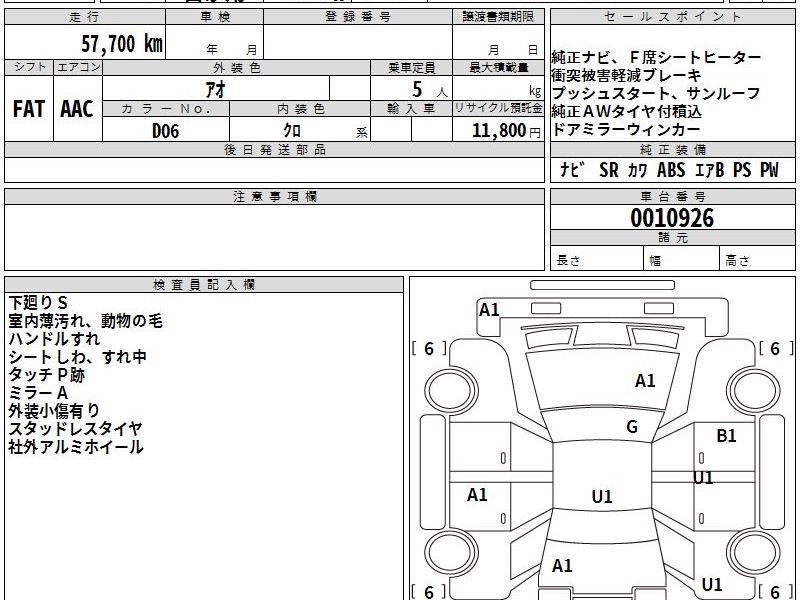Click the note 社外アルミホイール
This screenshot has width=800, height=600.
76,447
